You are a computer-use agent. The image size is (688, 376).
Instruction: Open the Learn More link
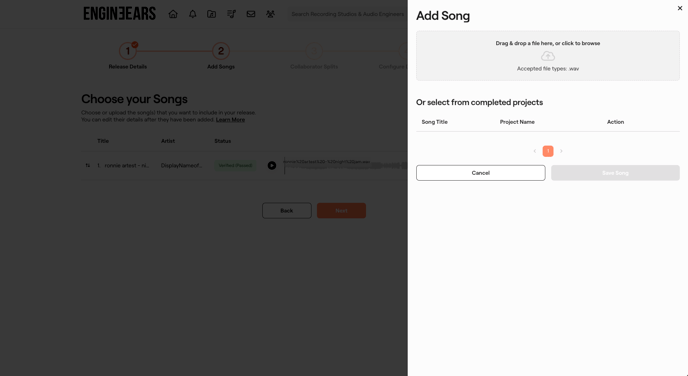pos(230,120)
